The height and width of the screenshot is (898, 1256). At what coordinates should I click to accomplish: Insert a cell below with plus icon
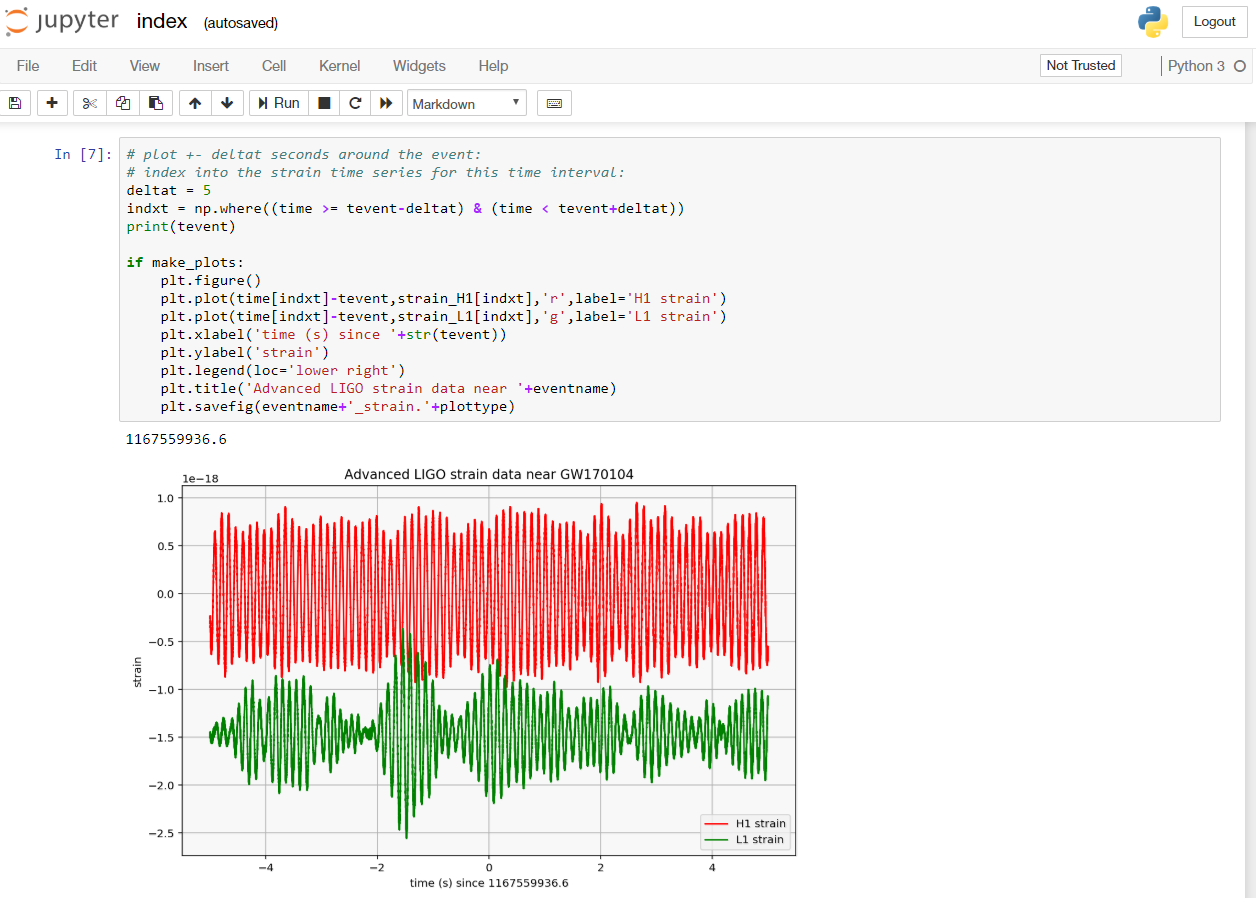point(52,103)
